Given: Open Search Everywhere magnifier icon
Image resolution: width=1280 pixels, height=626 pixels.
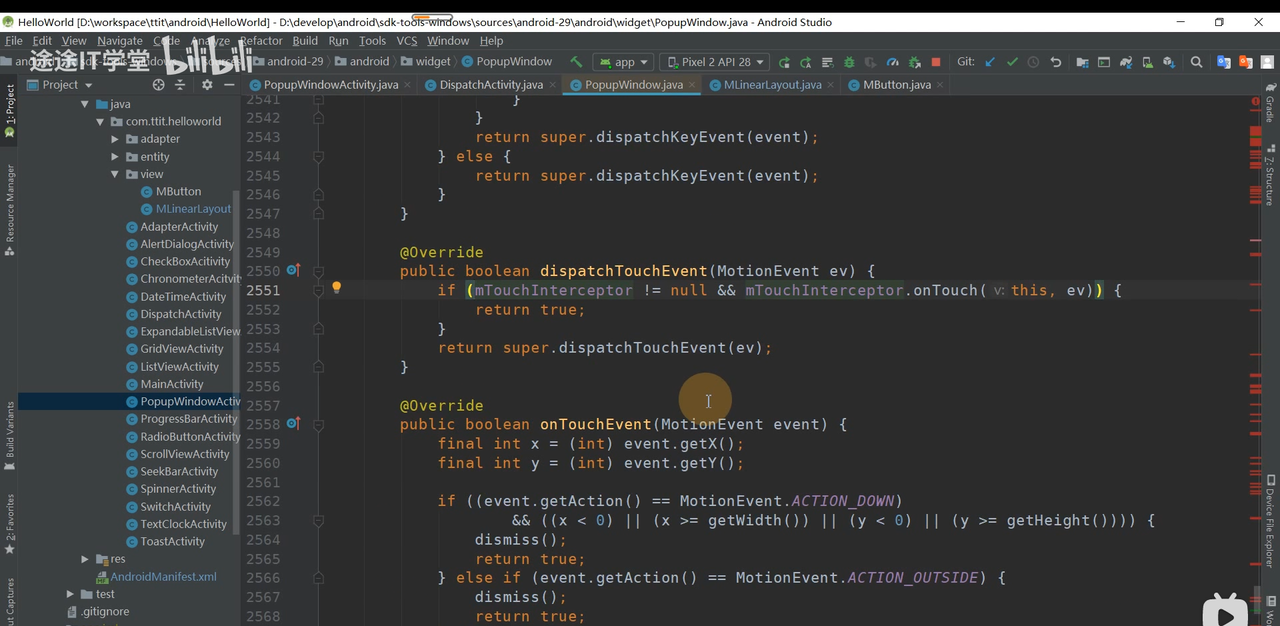Looking at the screenshot, I should pos(1196,62).
